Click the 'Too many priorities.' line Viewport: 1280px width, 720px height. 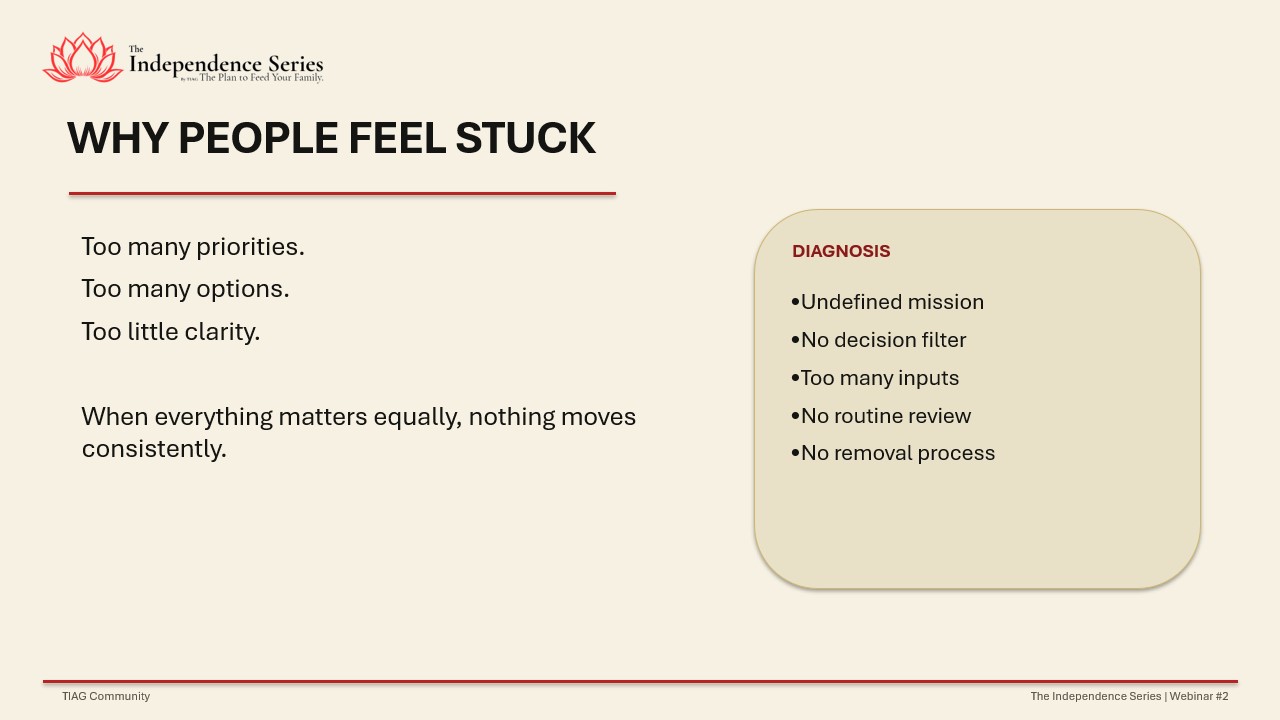tap(193, 247)
